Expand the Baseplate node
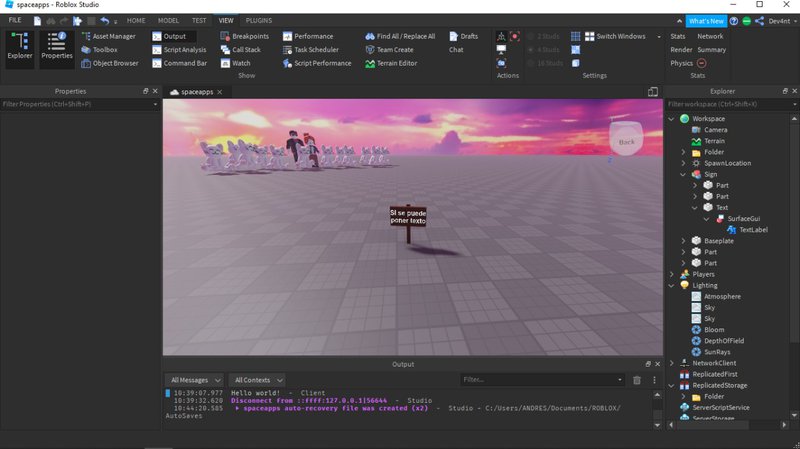The width and height of the screenshot is (800, 449). click(x=684, y=241)
